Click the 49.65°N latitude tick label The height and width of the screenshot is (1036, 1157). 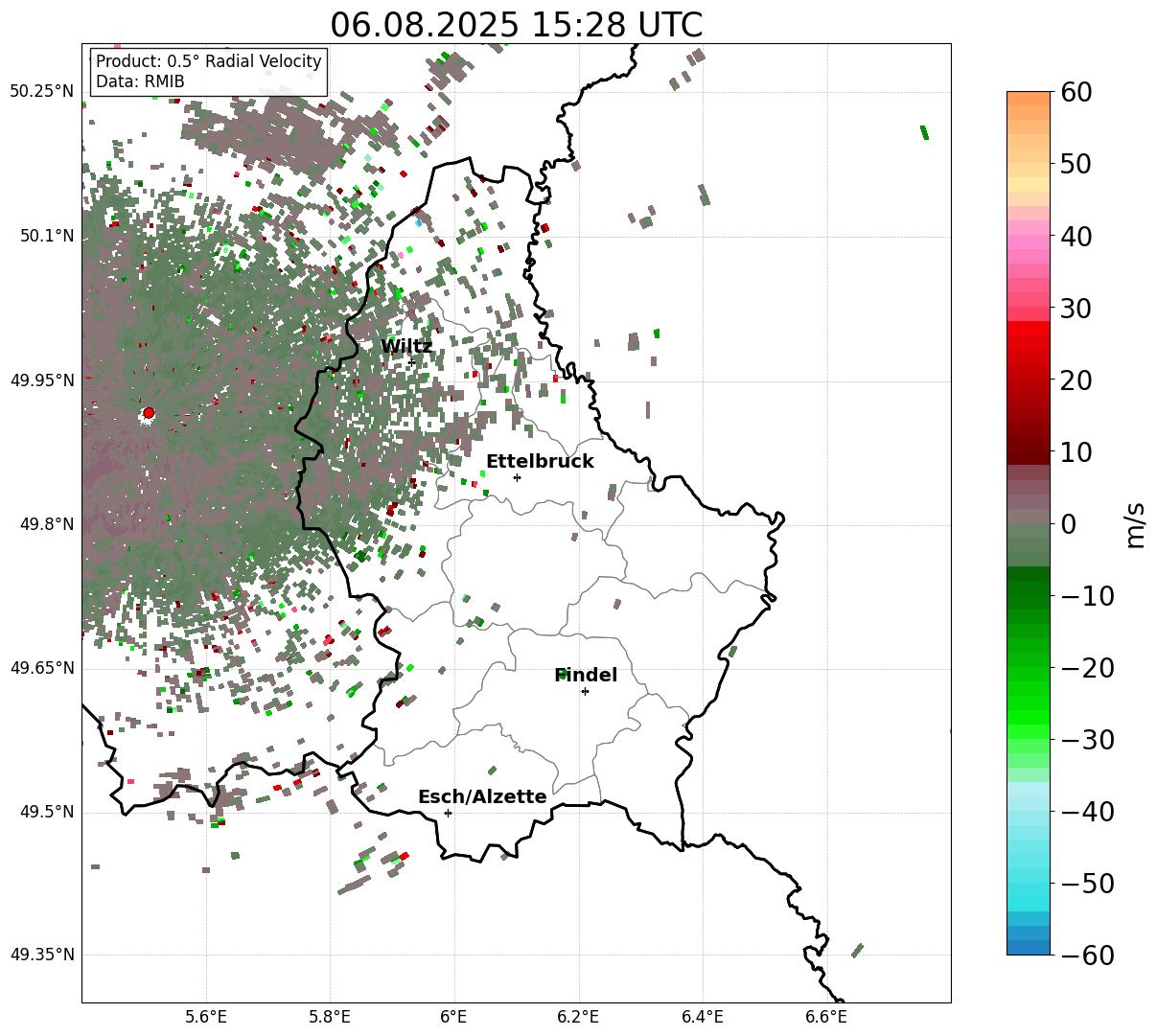(41, 668)
